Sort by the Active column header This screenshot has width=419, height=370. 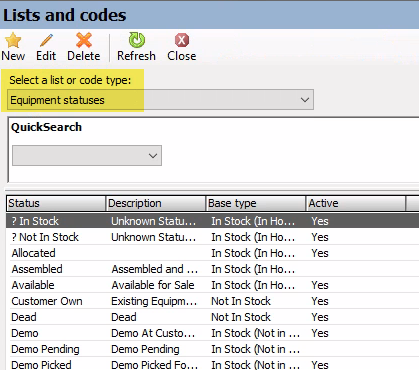click(356, 203)
